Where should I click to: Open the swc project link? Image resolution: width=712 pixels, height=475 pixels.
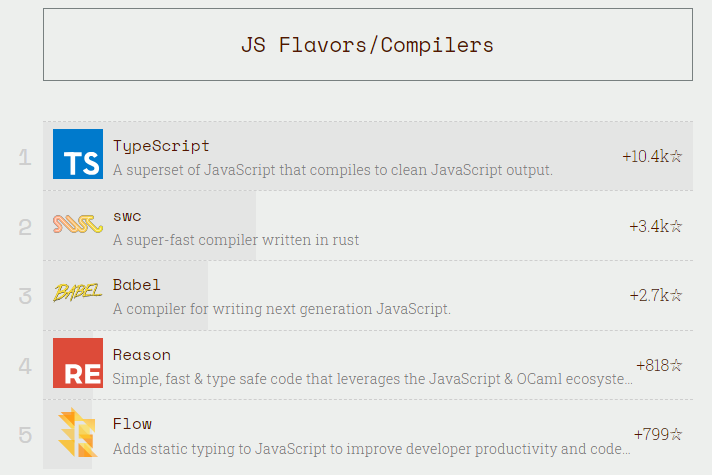[x=127, y=216]
